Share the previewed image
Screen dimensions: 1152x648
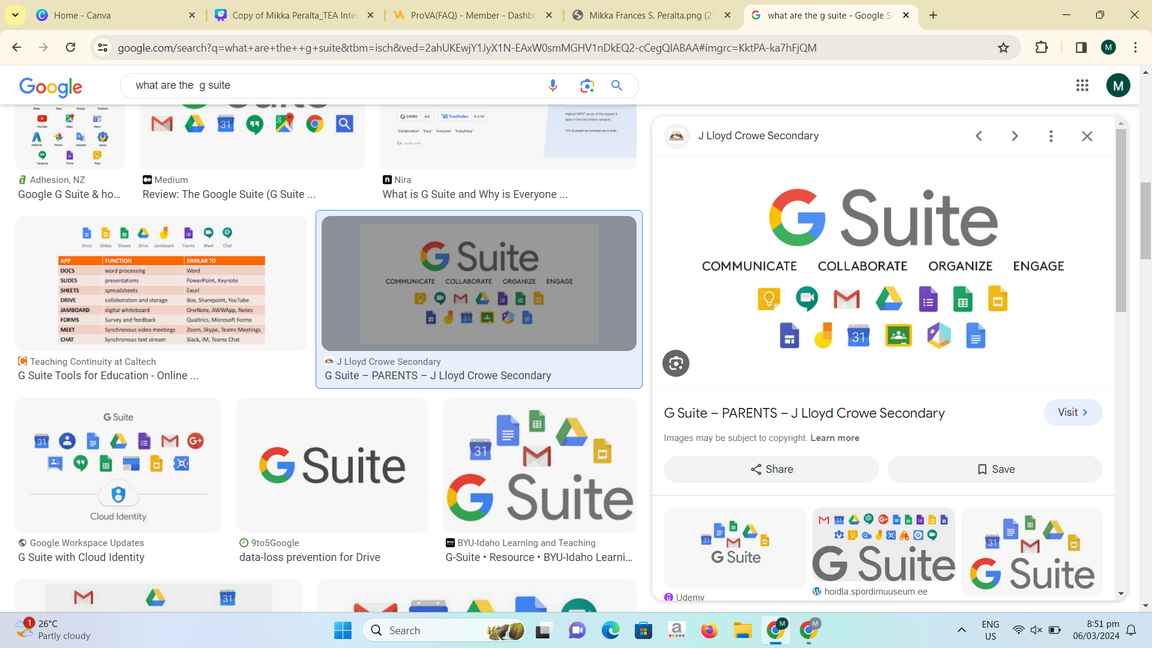click(771, 469)
